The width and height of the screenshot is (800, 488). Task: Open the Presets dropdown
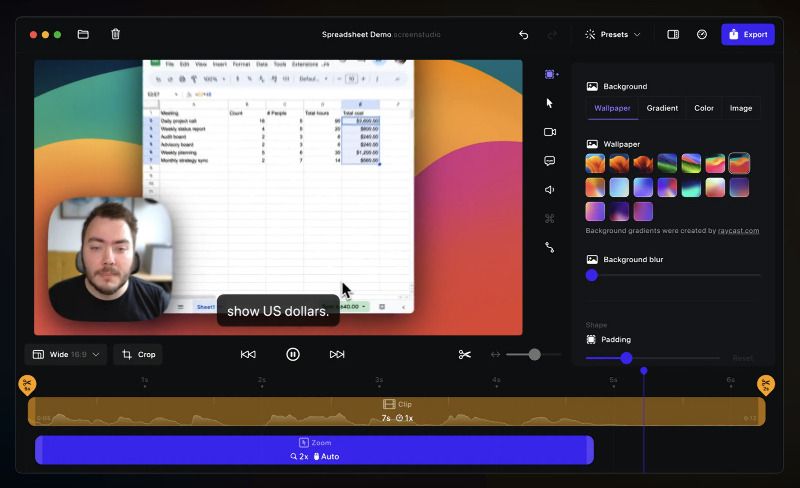(612, 34)
